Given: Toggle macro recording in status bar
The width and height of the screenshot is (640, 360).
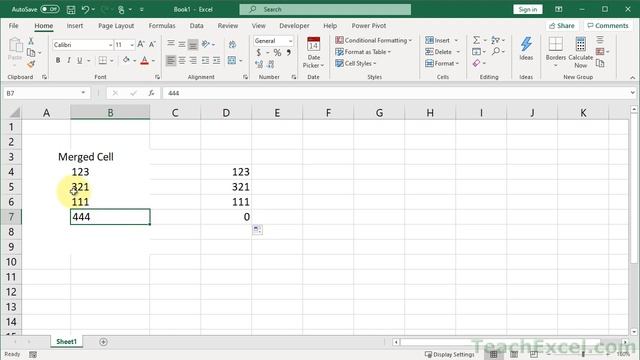Looking at the screenshot, I should (33, 354).
